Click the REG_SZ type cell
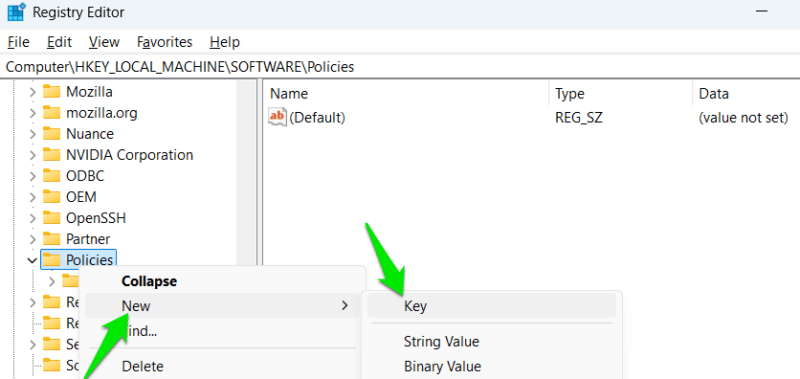800x379 pixels. point(579,118)
